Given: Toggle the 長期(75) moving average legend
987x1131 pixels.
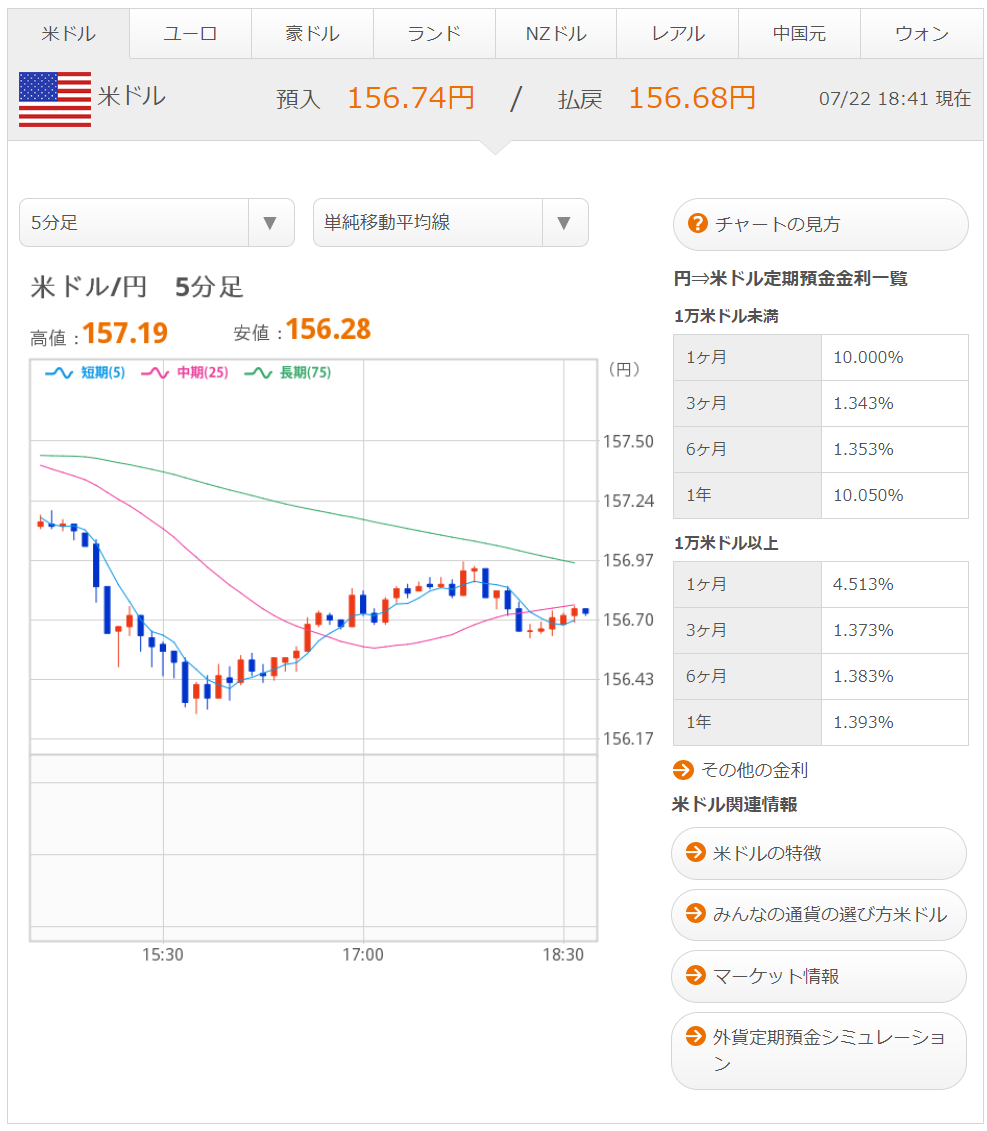Looking at the screenshot, I should pos(288,373).
